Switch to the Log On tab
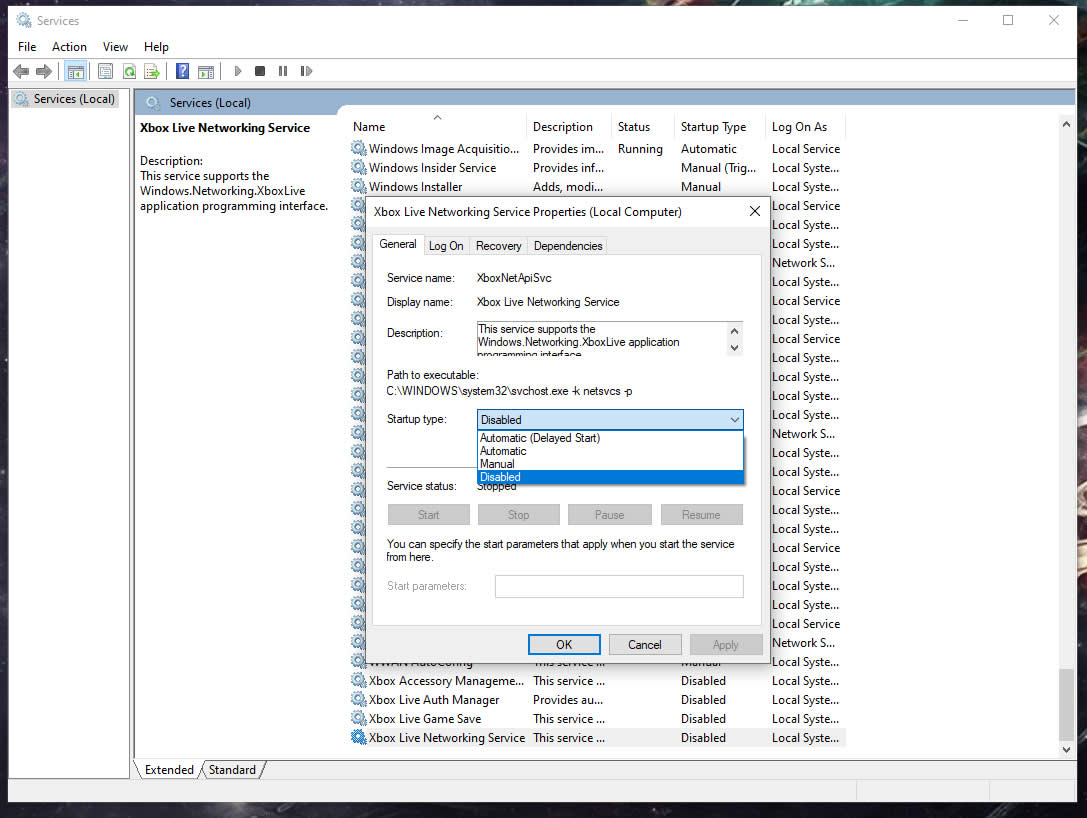Screen dimensions: 1087x818 (x=446, y=245)
